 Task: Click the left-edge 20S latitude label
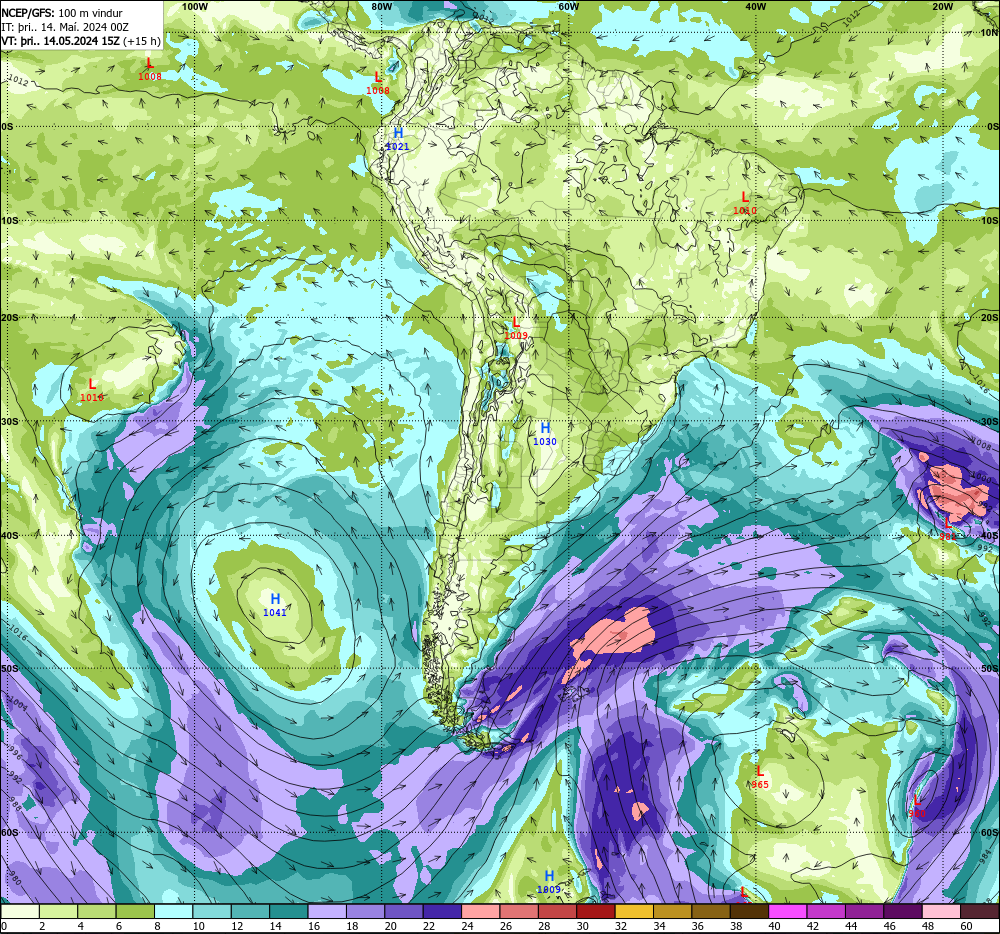click(8, 317)
